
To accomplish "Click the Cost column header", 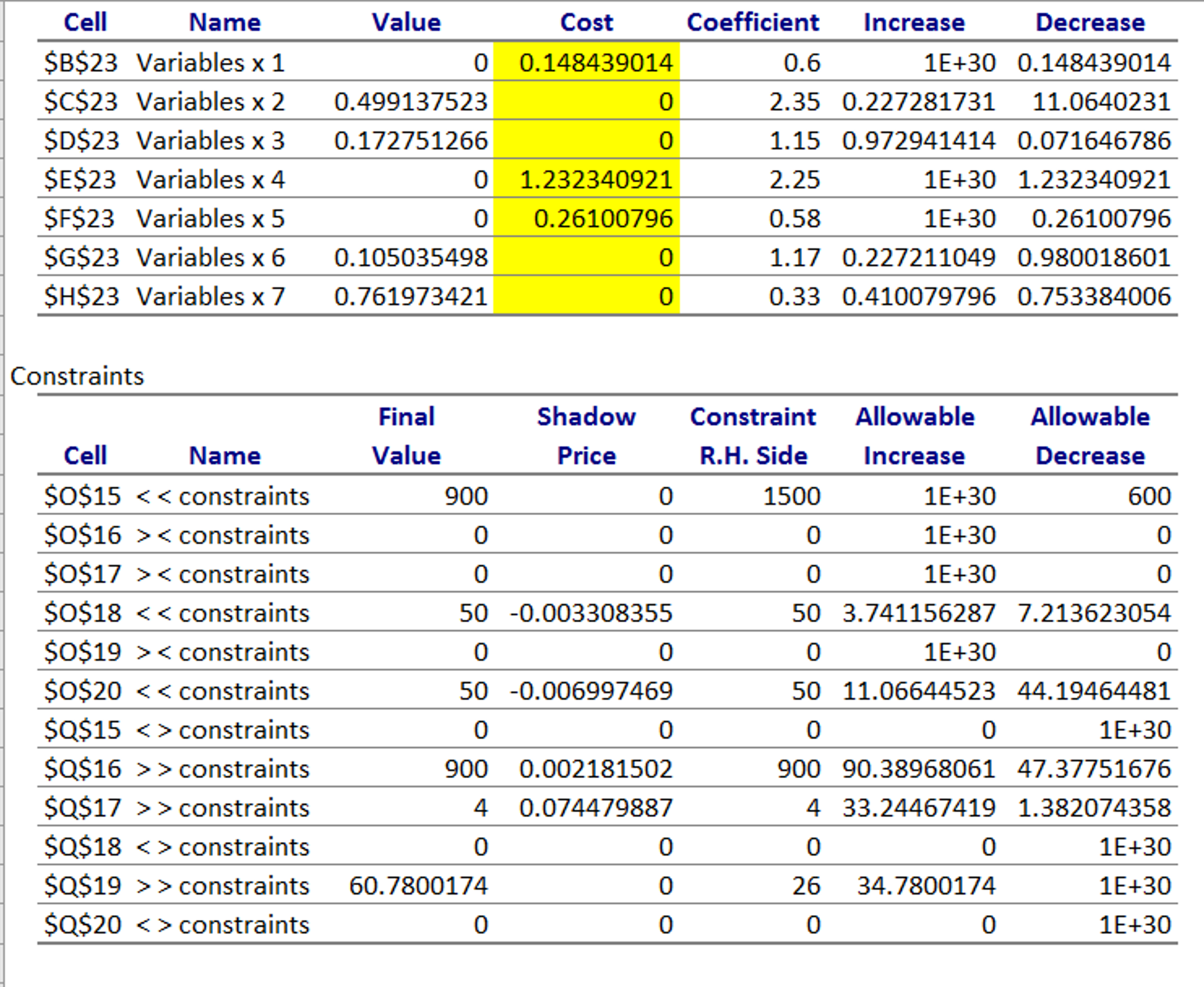I will click(x=586, y=22).
